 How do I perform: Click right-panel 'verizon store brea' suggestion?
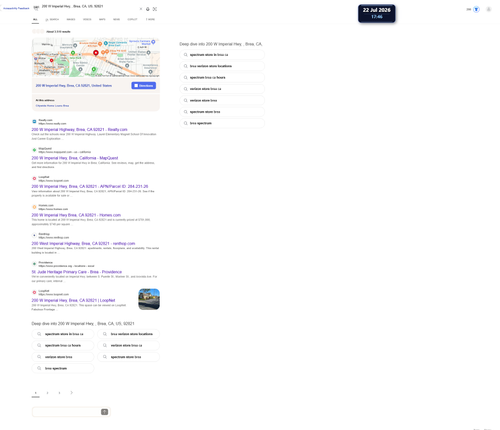[222, 100]
